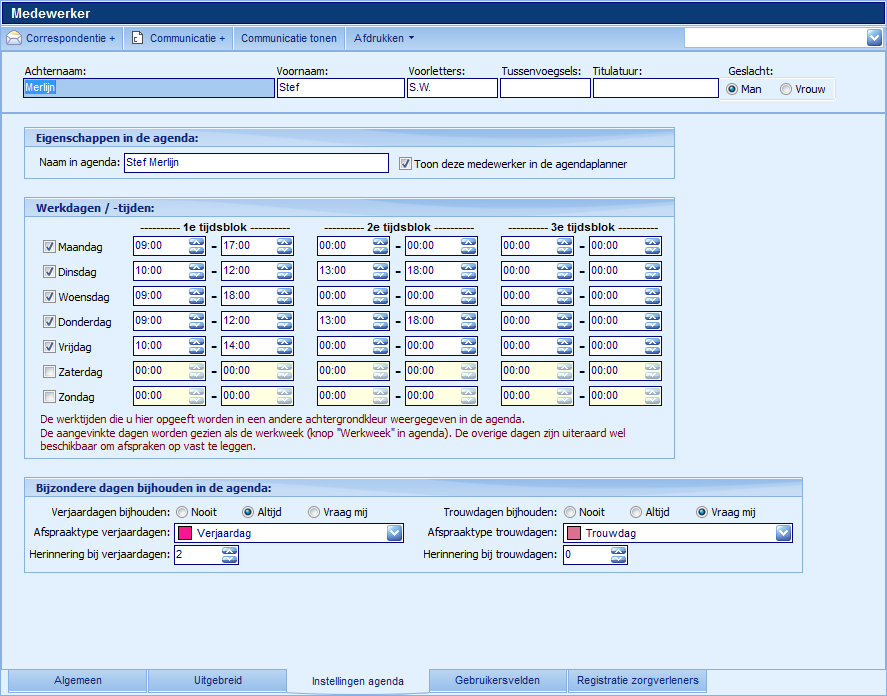Set Trouwdagen bijhouden to Nooit
The width and height of the screenshot is (887, 696).
tap(570, 512)
